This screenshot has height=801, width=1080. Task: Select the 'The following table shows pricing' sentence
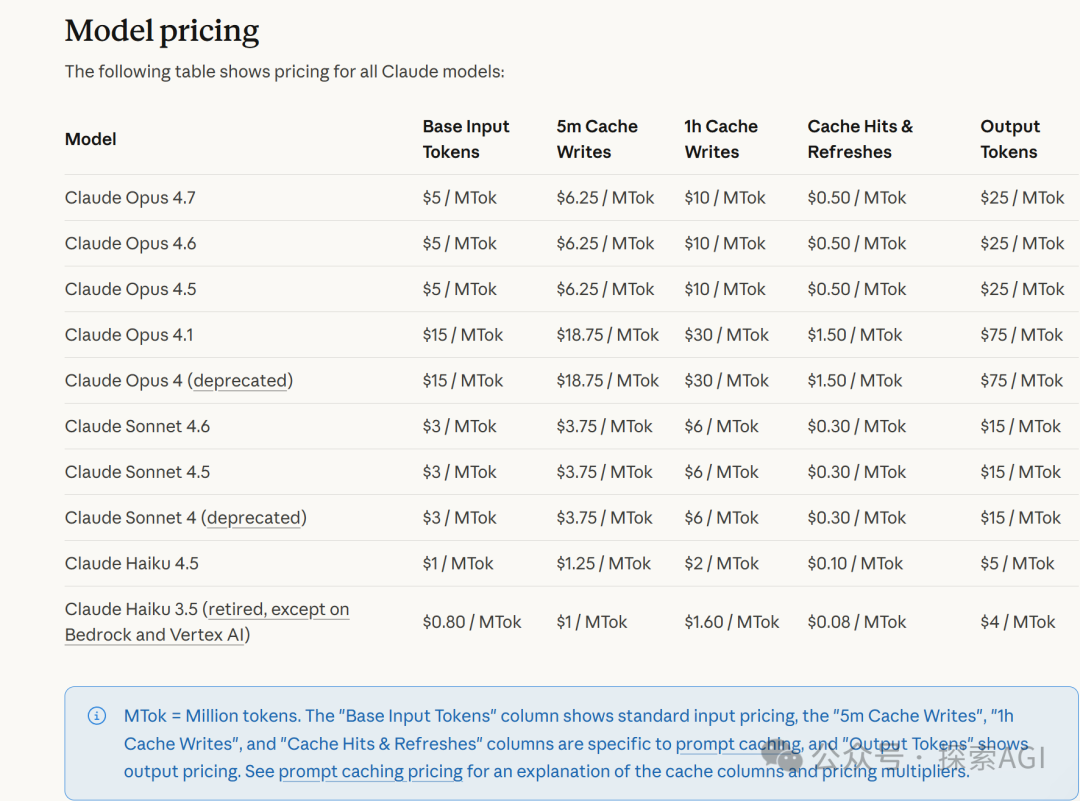pos(284,72)
